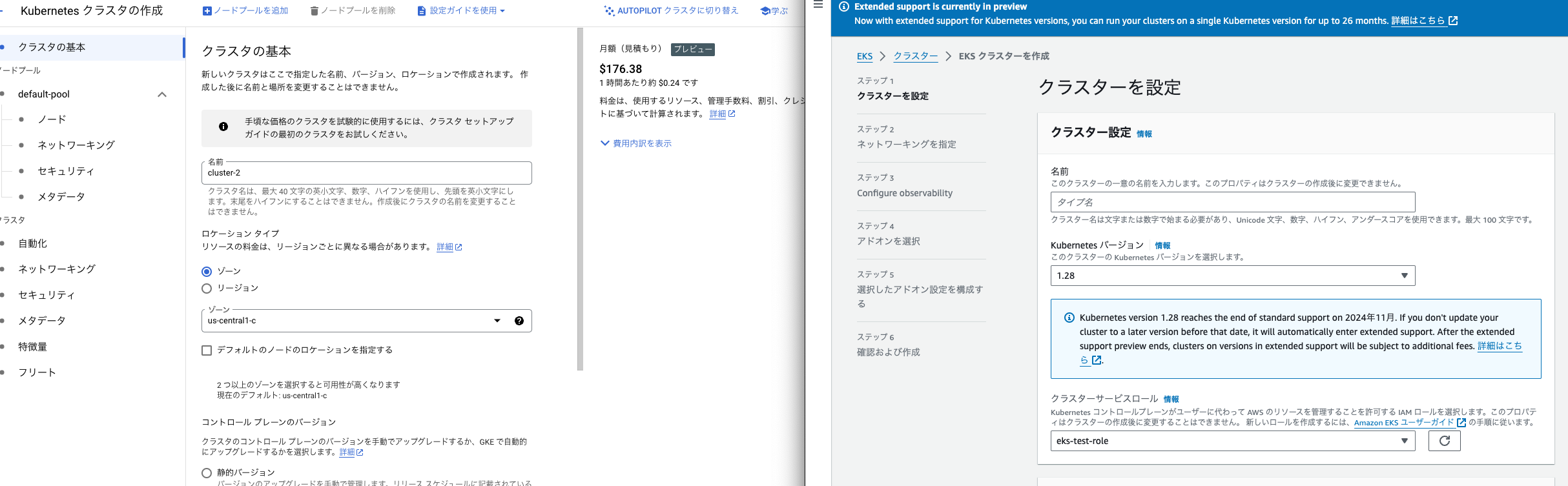1568x486 pixels.
Task: Open フリート in cluster section
Action: [x=37, y=372]
